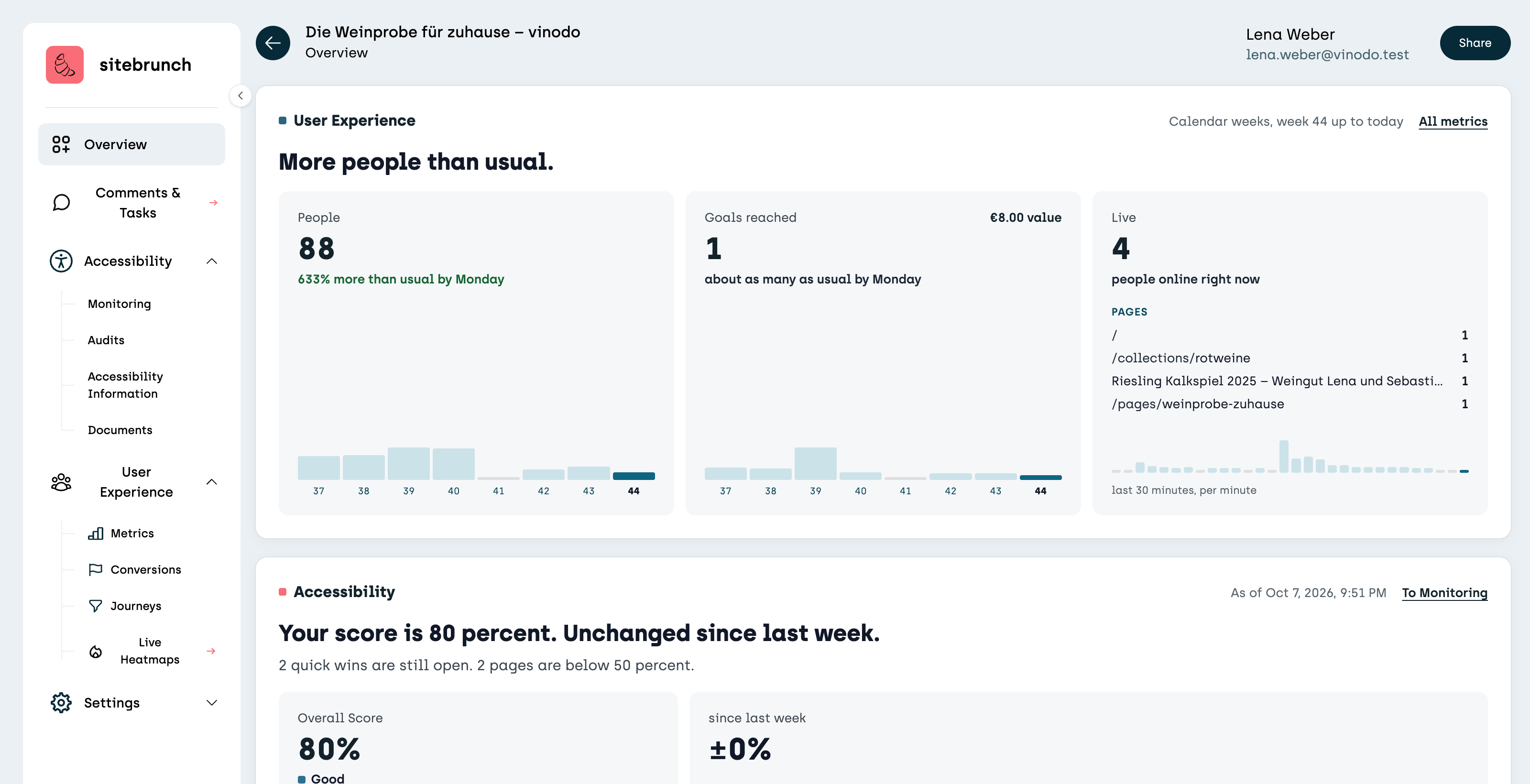Click 'Calendar weeks, week 44 up to today'

pos(1286,122)
